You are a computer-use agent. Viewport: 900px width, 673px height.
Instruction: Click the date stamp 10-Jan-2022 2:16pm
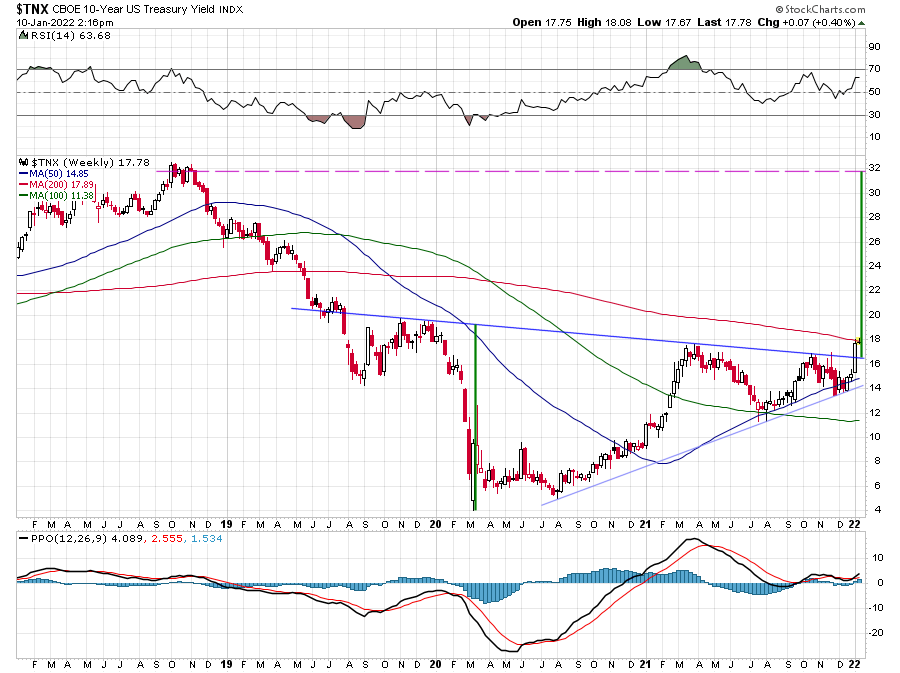tap(65, 23)
